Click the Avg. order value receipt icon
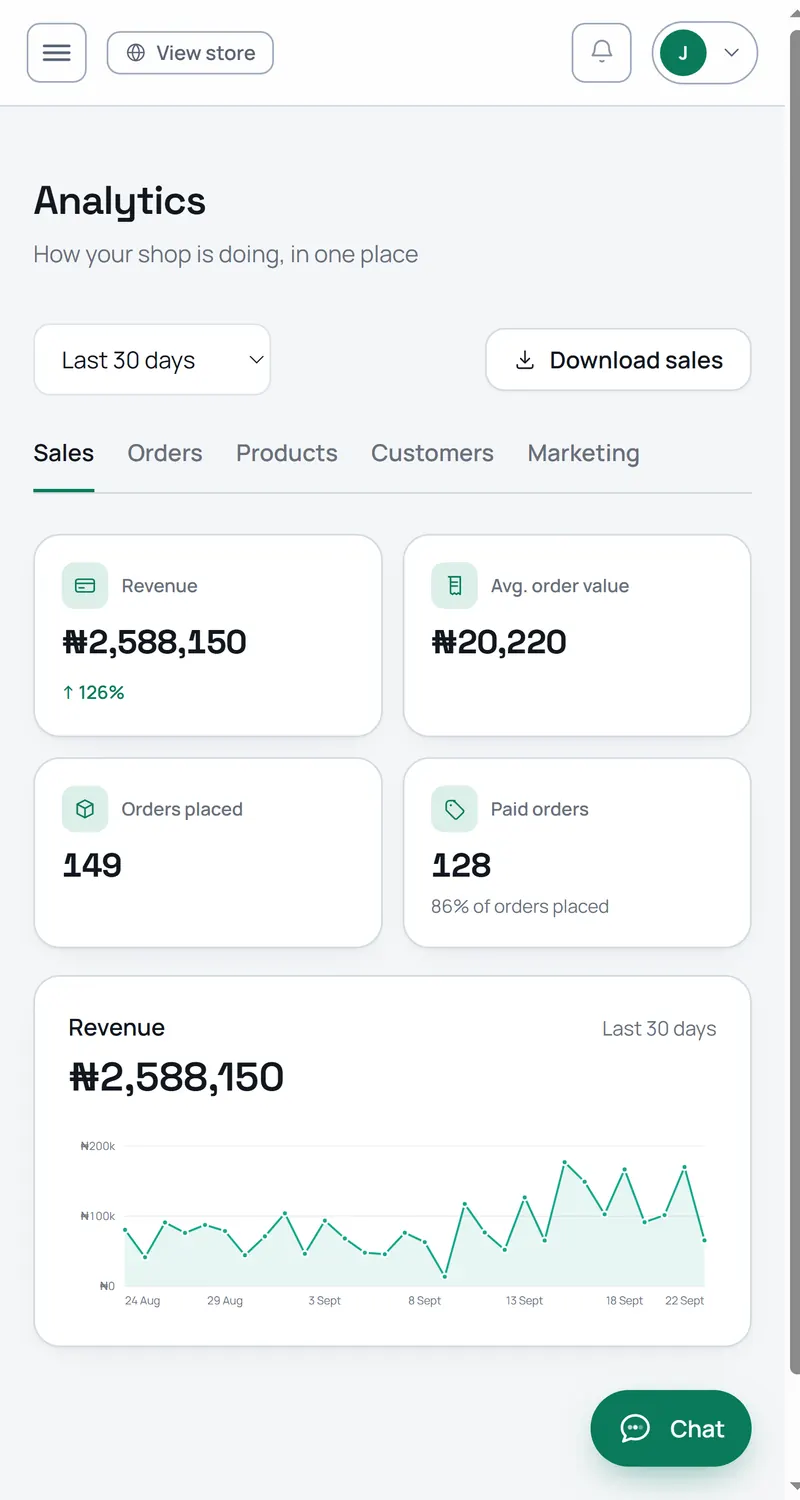The image size is (800, 1500). 454,586
